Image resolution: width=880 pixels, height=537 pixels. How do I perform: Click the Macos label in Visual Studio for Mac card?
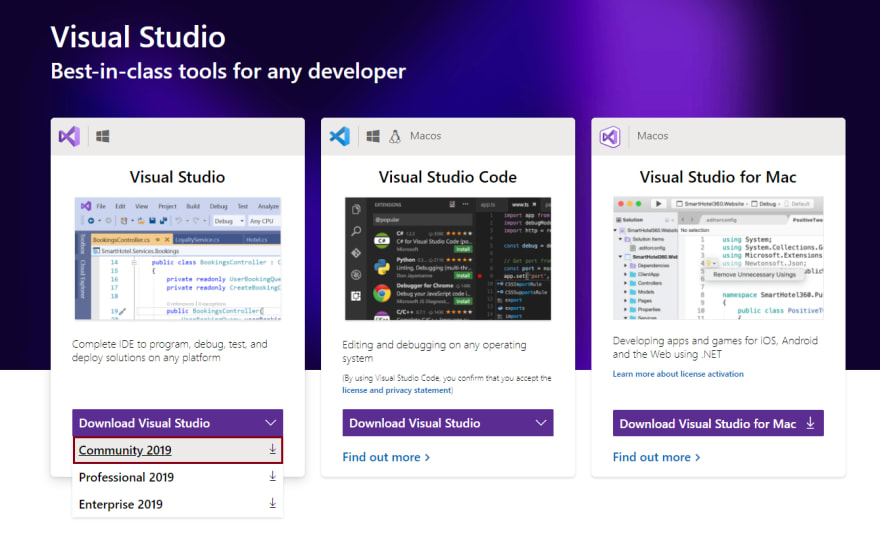pos(653,136)
